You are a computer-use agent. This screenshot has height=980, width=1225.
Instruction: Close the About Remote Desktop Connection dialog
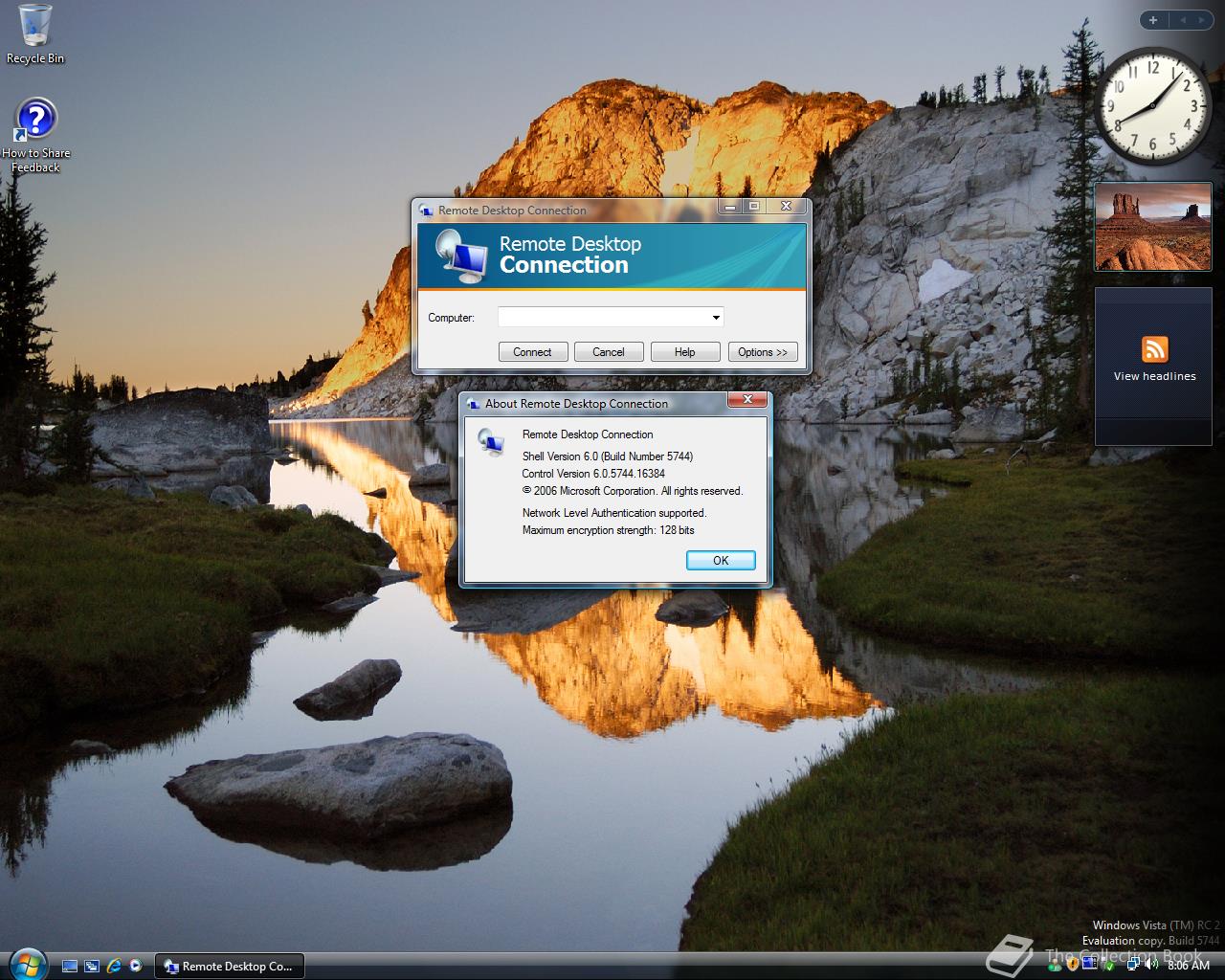748,400
